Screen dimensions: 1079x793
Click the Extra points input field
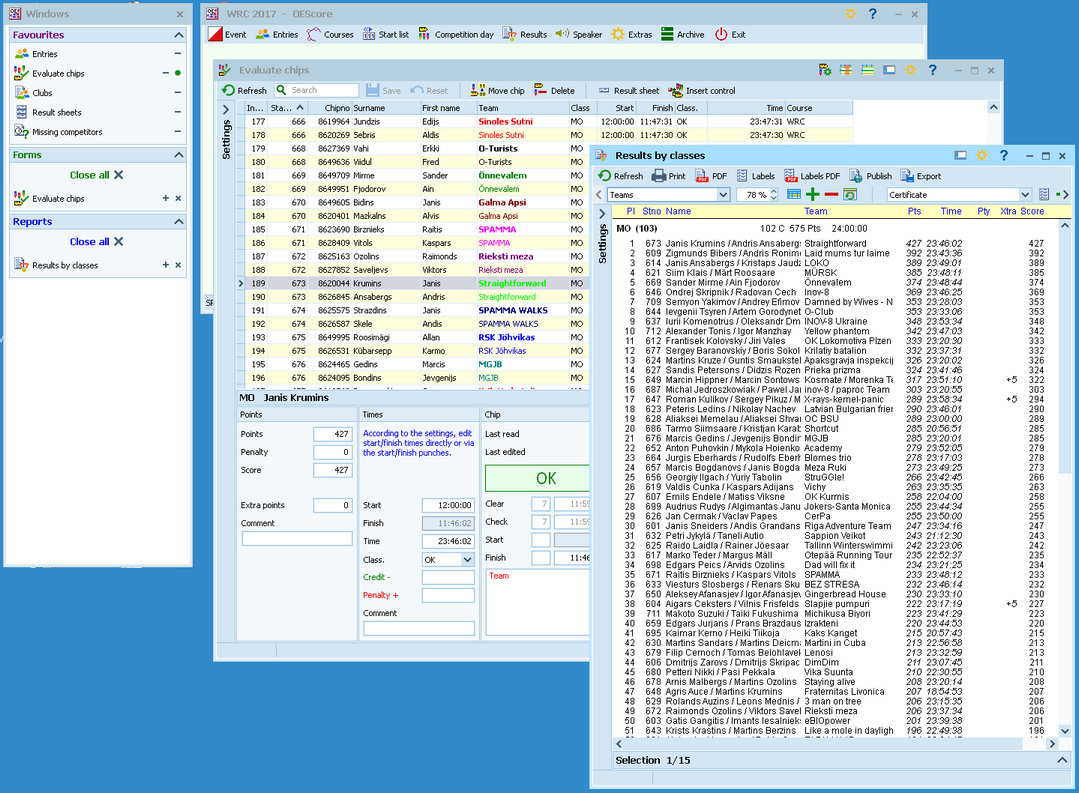tap(333, 505)
